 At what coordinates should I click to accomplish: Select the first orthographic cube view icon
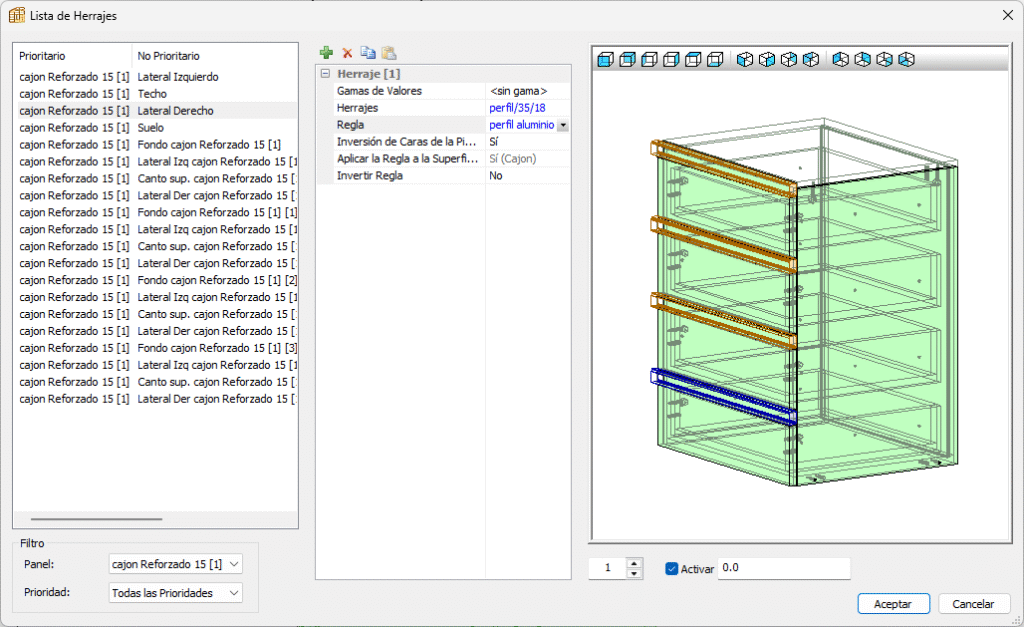[605, 60]
